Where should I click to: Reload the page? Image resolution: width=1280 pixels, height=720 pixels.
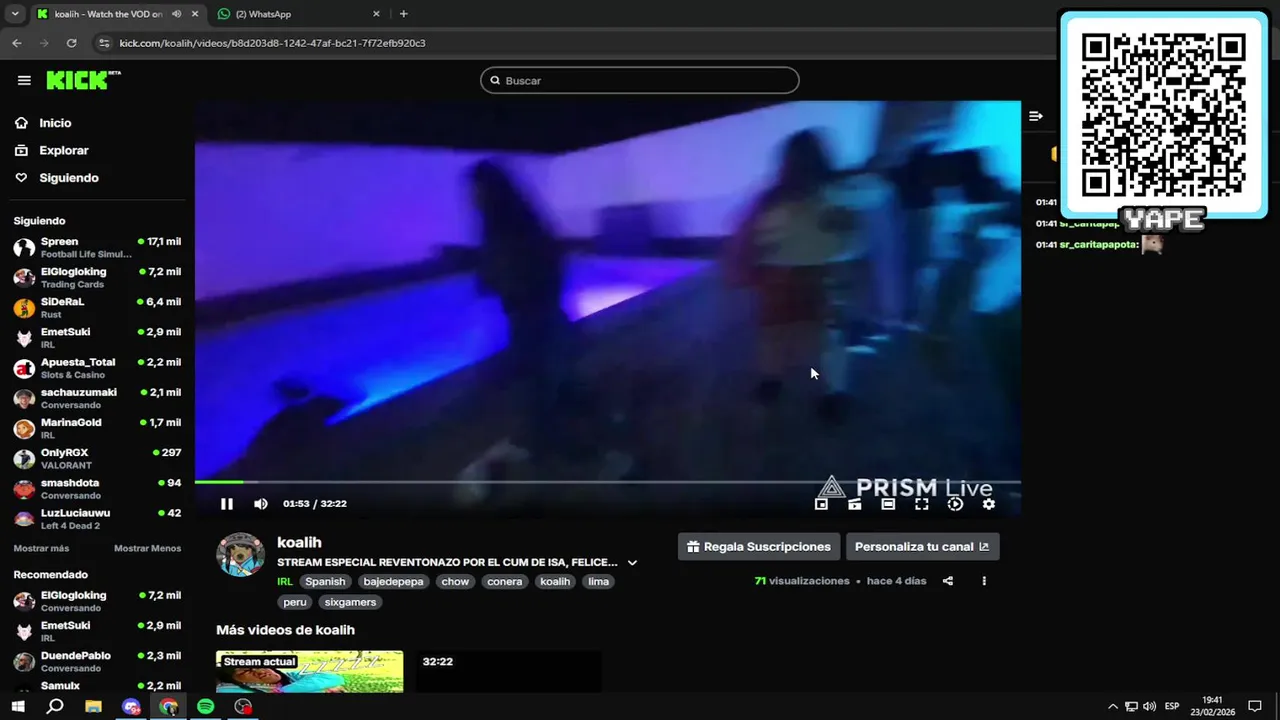tap(71, 43)
